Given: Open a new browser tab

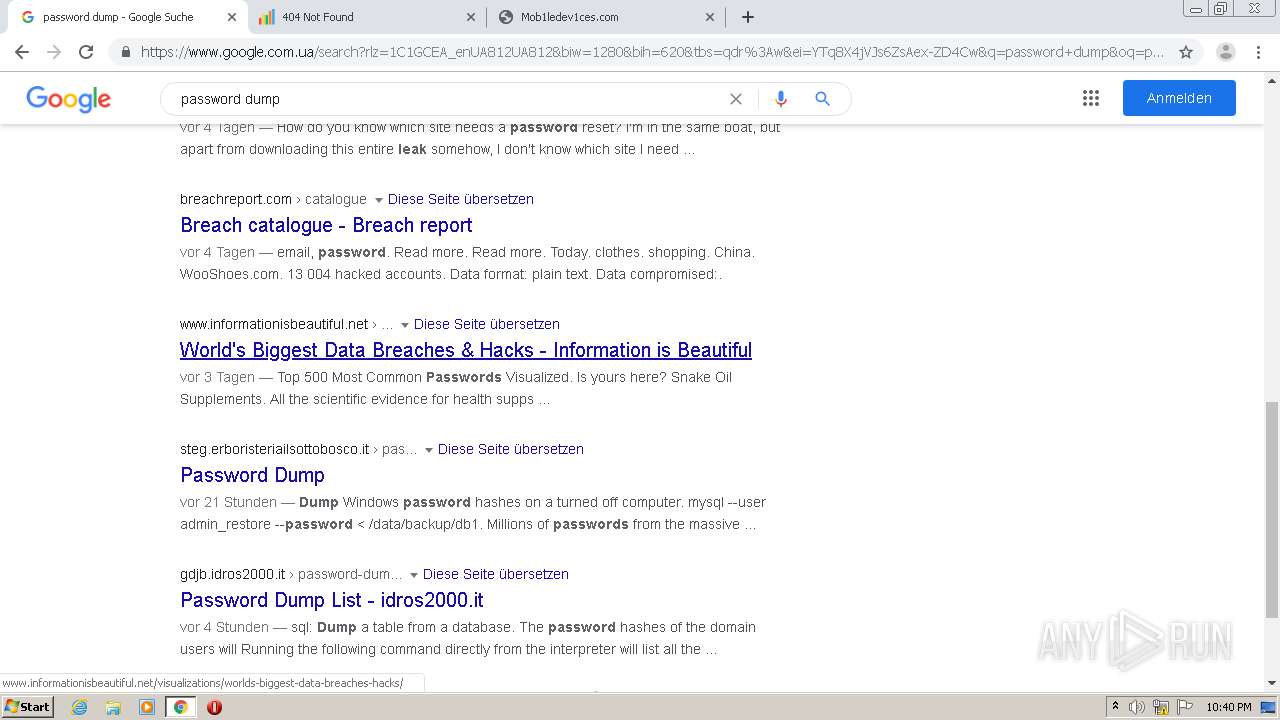Looking at the screenshot, I should tap(747, 17).
